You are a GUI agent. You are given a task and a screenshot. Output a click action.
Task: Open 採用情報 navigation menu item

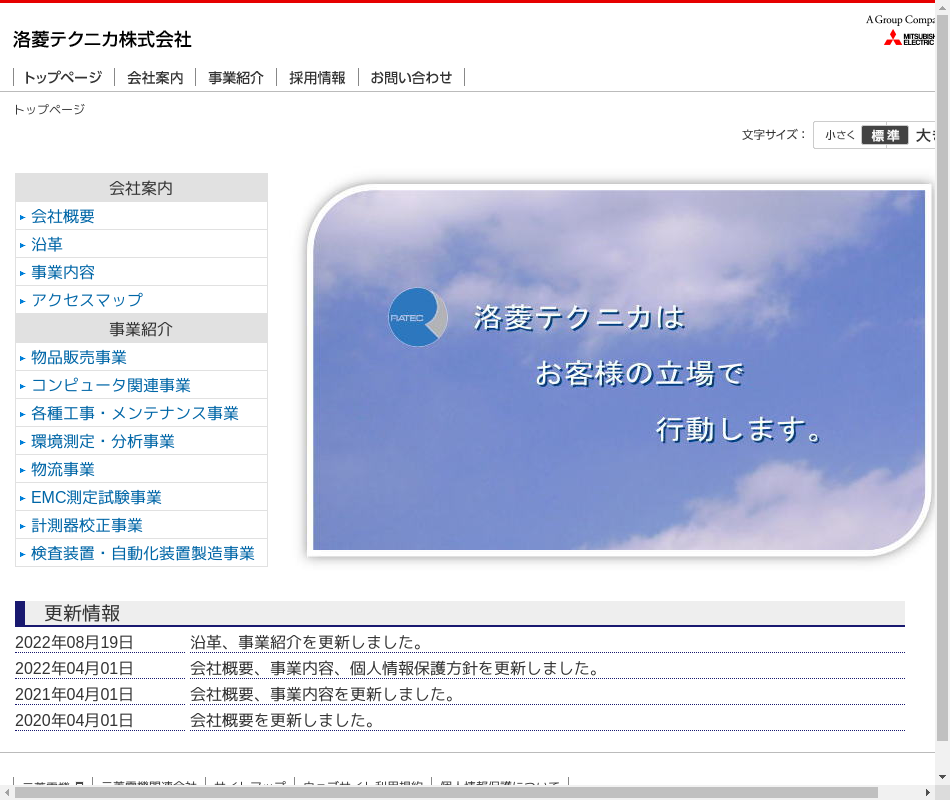(x=317, y=77)
